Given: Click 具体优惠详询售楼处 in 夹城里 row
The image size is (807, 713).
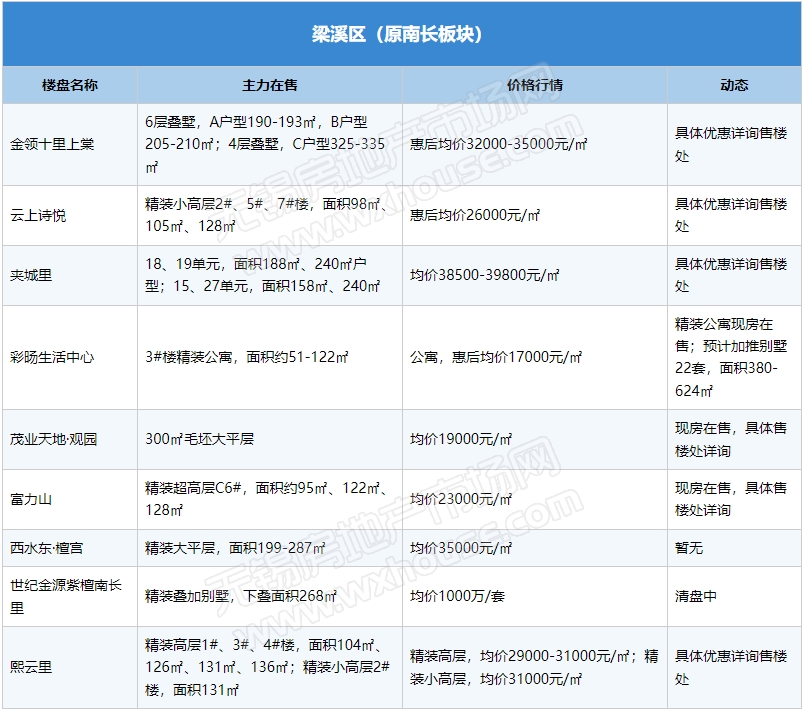Looking at the screenshot, I should [731, 275].
